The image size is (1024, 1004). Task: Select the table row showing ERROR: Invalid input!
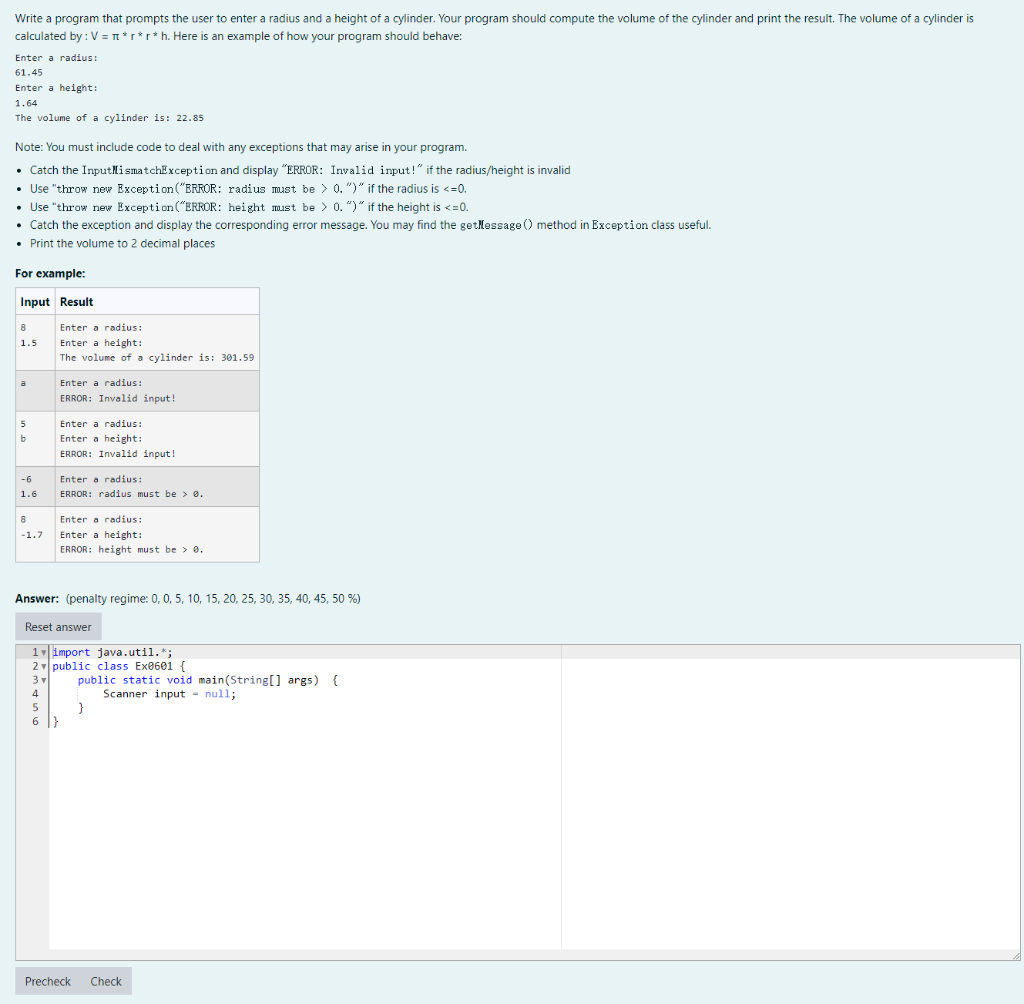tap(137, 390)
